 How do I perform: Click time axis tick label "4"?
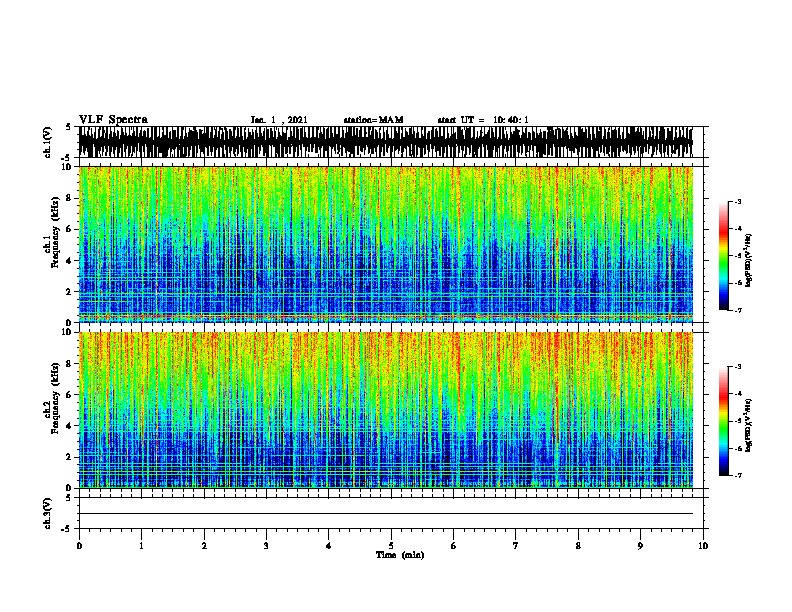click(x=329, y=546)
